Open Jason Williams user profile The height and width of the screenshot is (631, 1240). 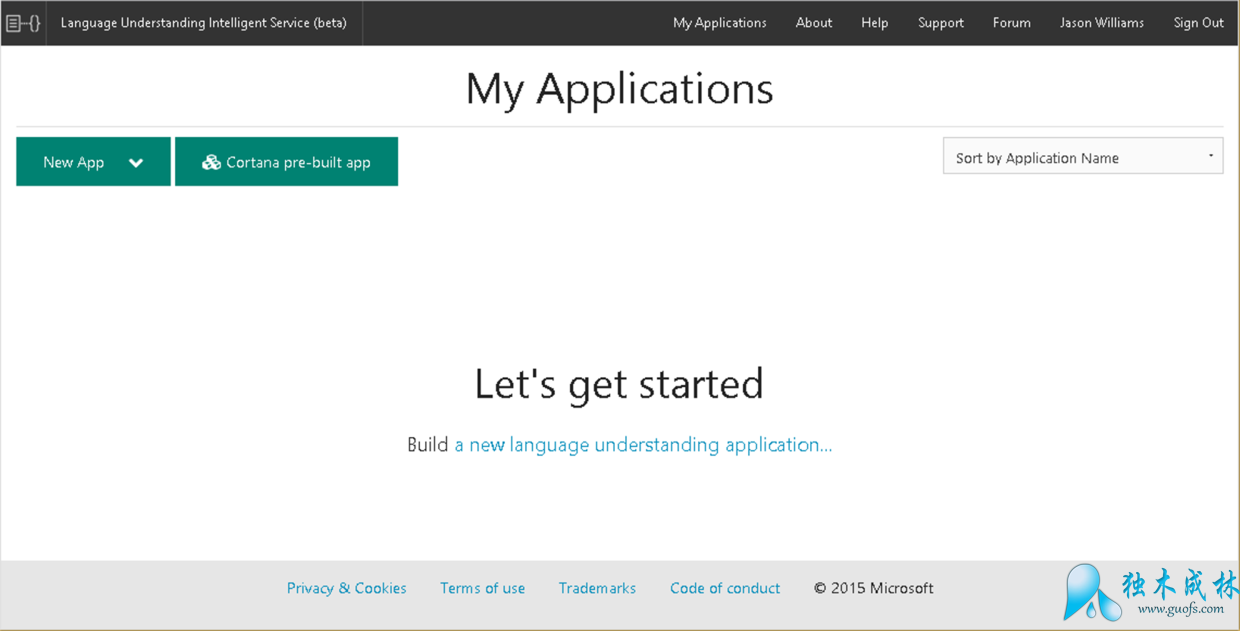1101,23
